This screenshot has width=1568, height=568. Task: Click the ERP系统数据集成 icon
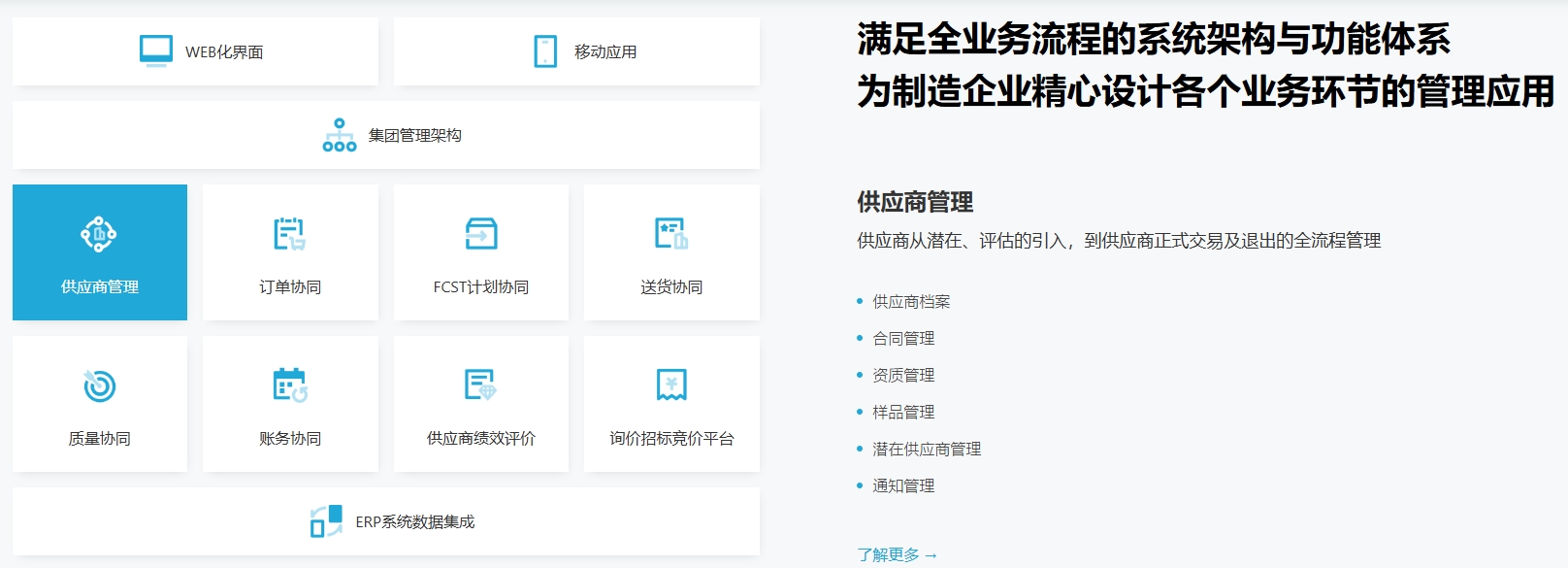tap(326, 521)
